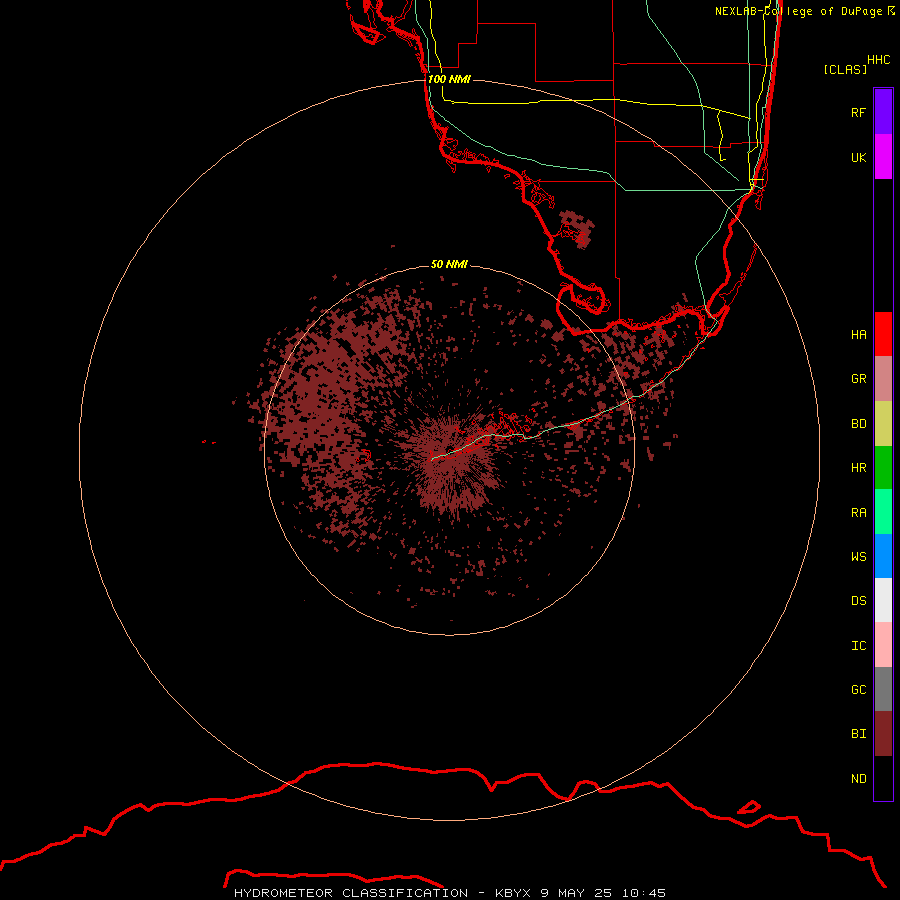Click the 100 NMI range ring label
The height and width of the screenshot is (900, 900).
coord(449,79)
